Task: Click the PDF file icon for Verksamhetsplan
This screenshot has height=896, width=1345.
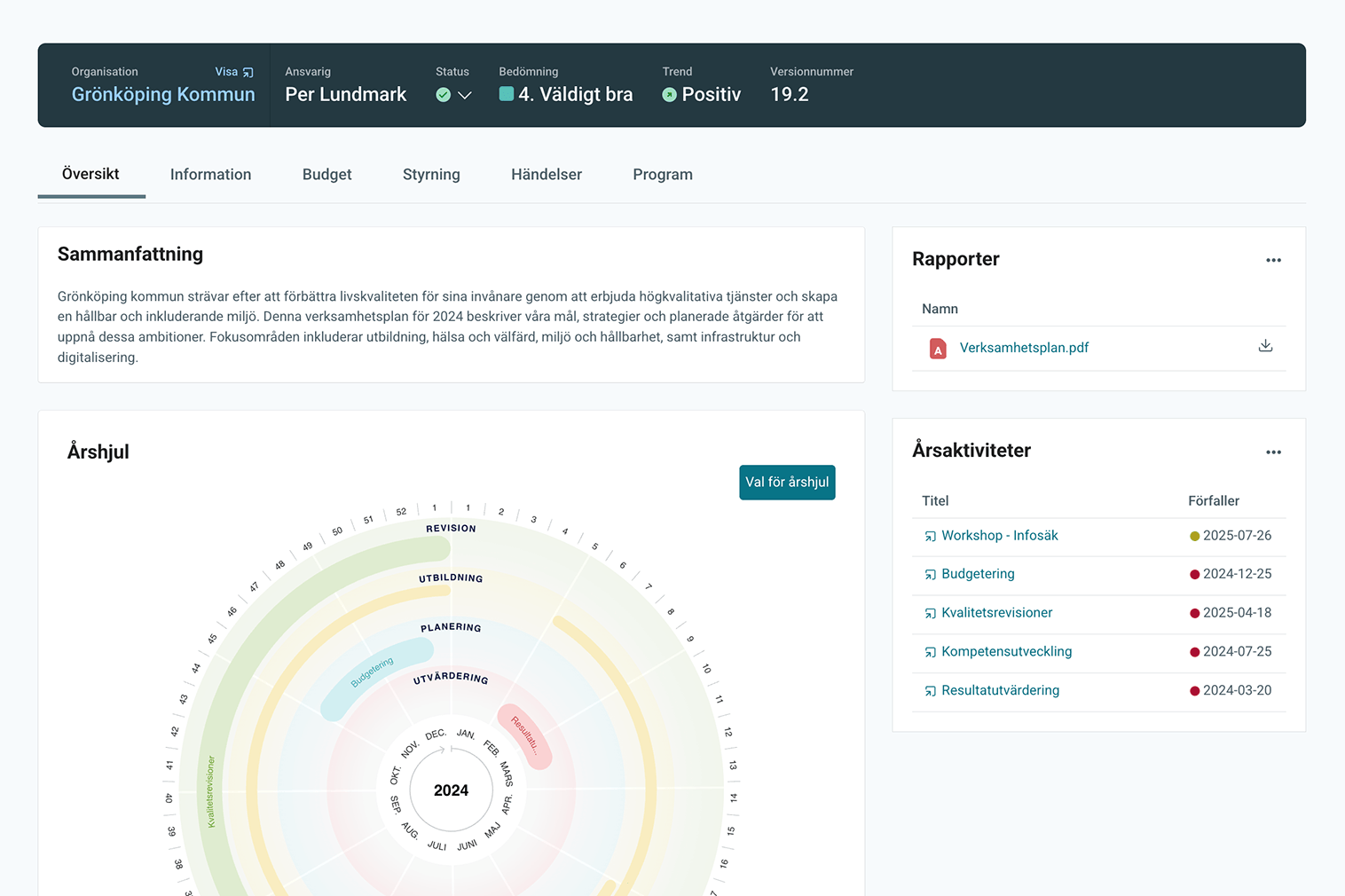Action: click(937, 349)
